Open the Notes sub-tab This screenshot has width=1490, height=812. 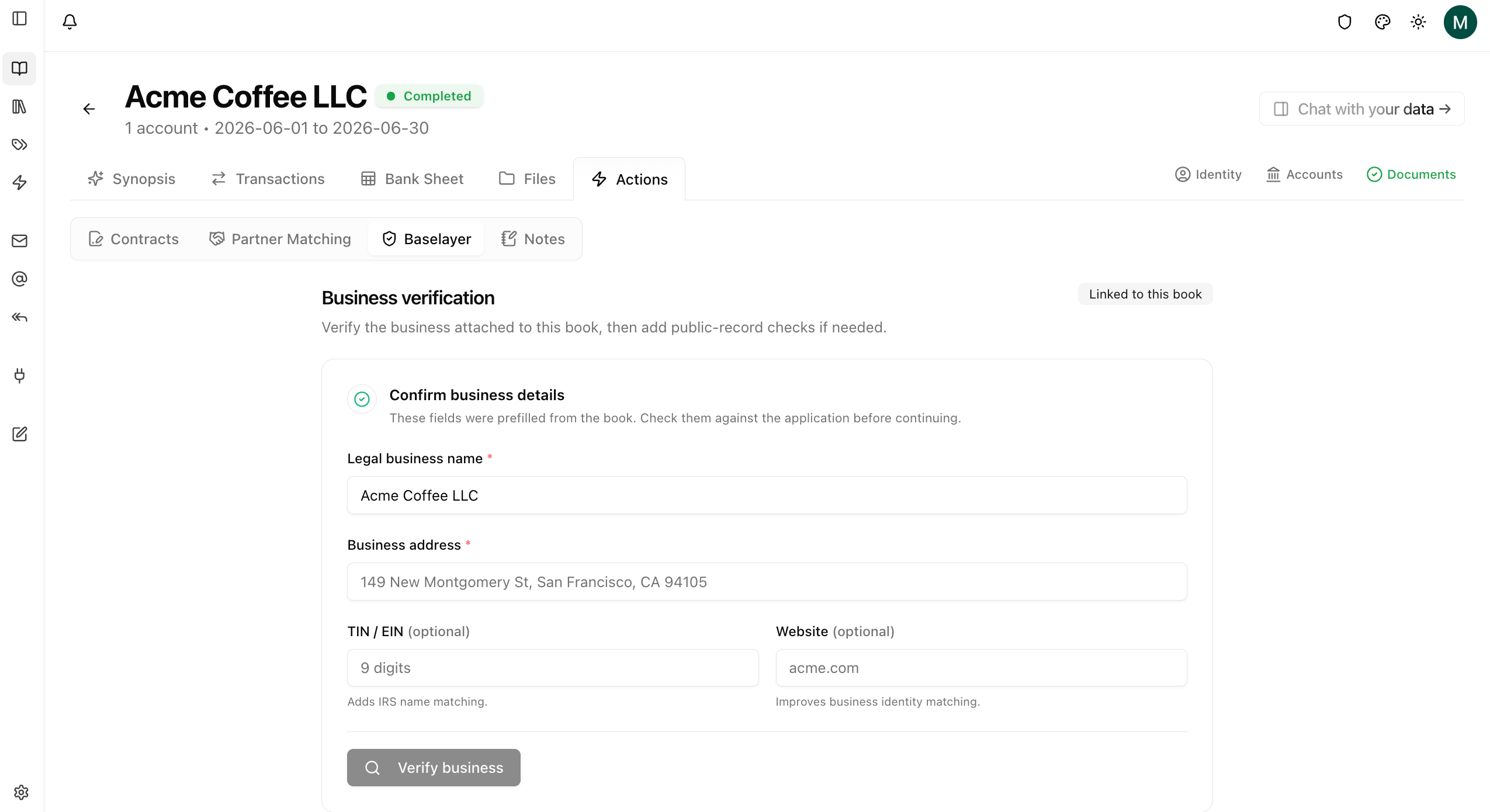tap(533, 239)
